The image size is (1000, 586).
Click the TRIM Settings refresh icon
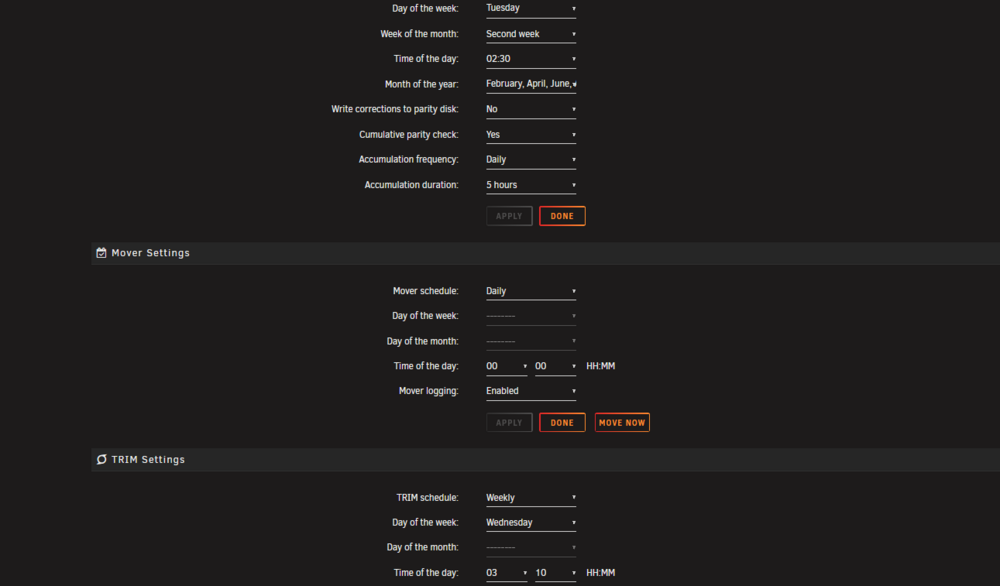tap(101, 460)
